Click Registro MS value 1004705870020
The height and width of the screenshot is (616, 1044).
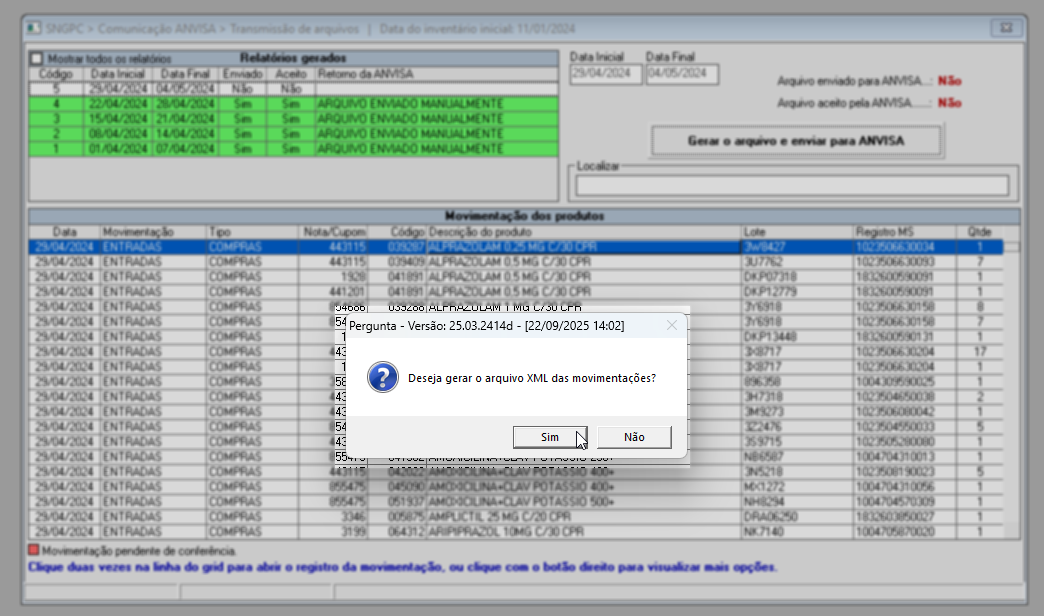[x=895, y=531]
